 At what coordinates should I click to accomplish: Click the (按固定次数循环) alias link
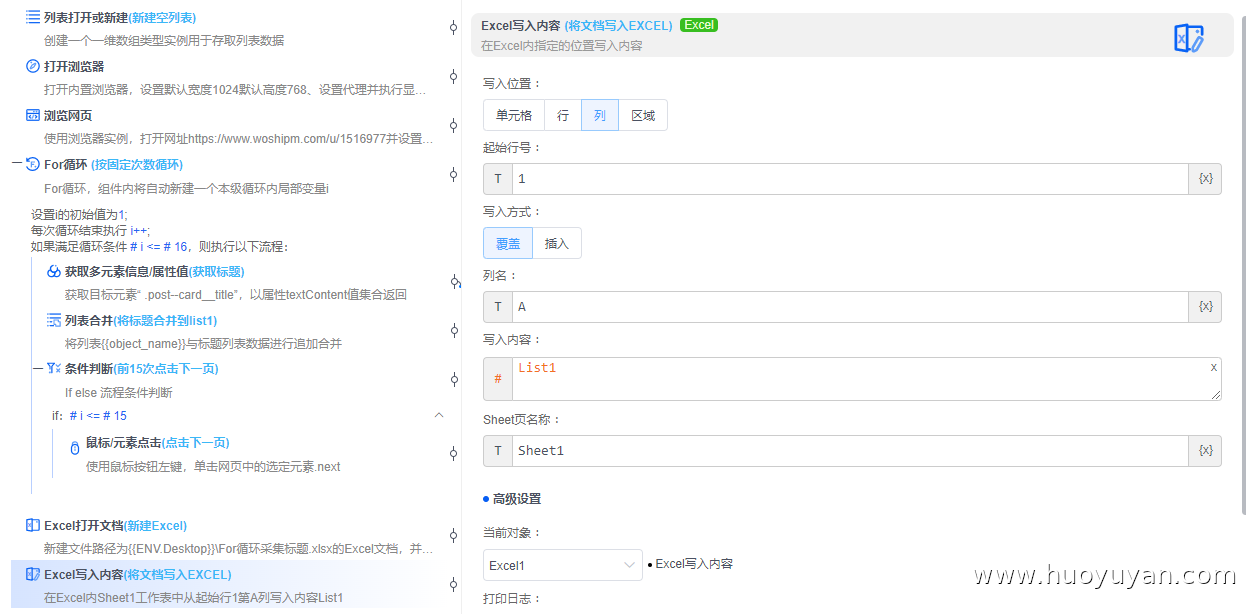click(137, 165)
